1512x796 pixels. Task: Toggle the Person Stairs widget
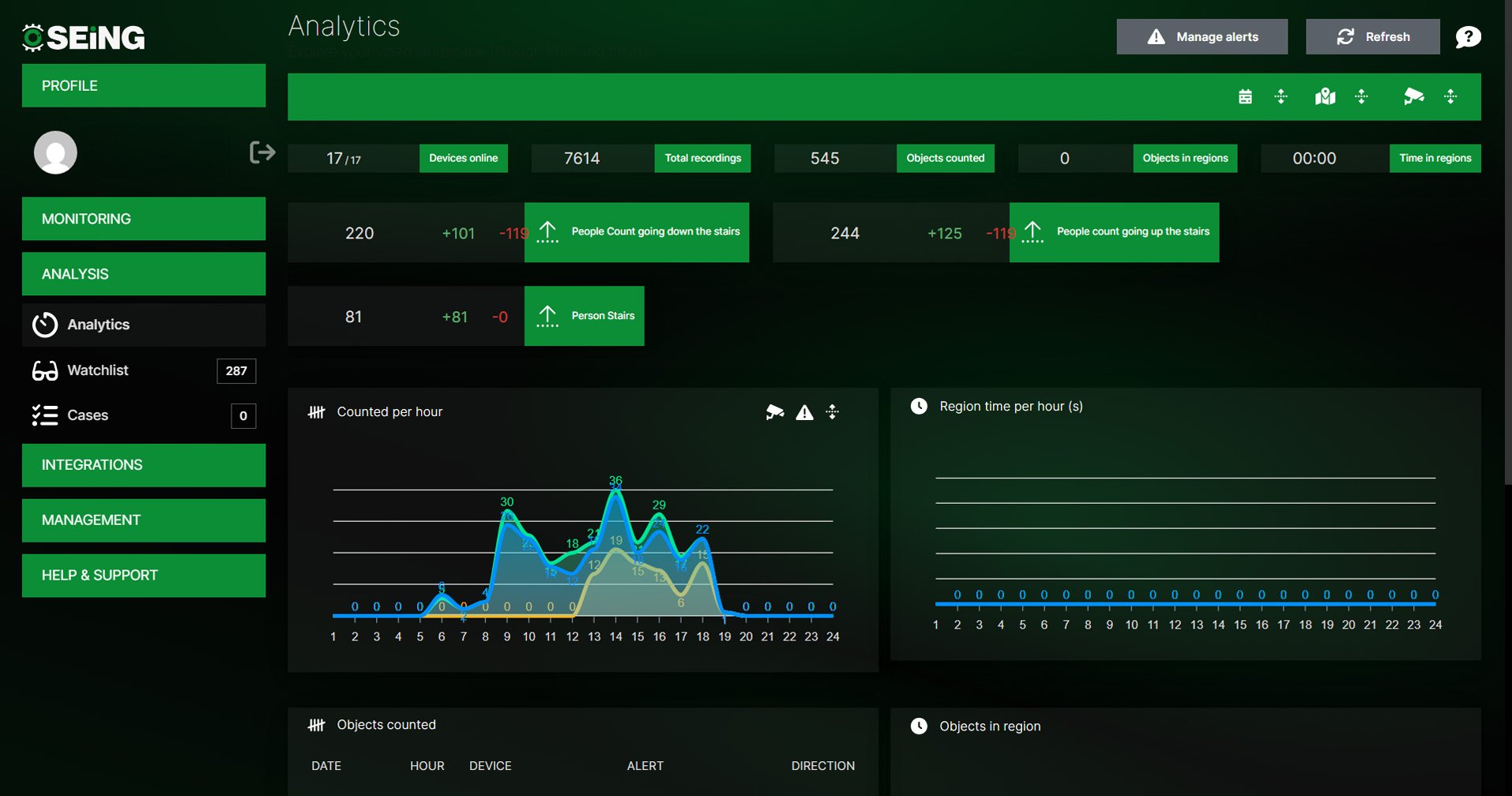(x=584, y=316)
